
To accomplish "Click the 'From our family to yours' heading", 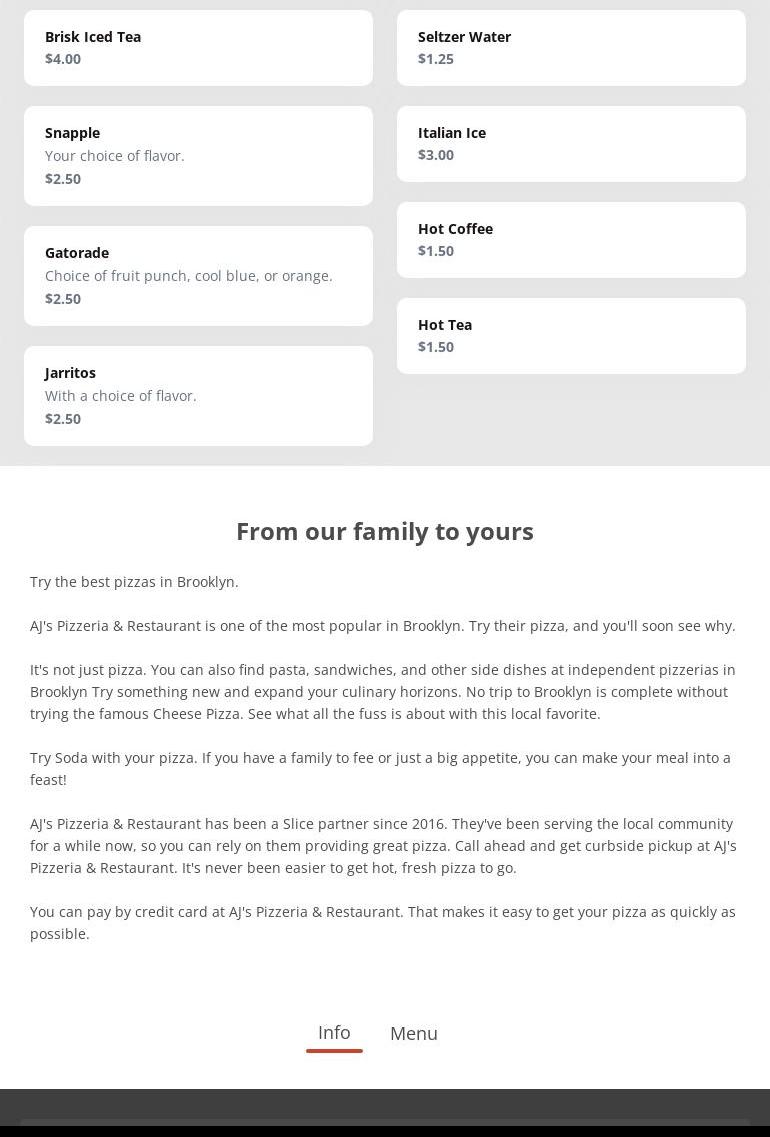I will pyautogui.click(x=385, y=531).
